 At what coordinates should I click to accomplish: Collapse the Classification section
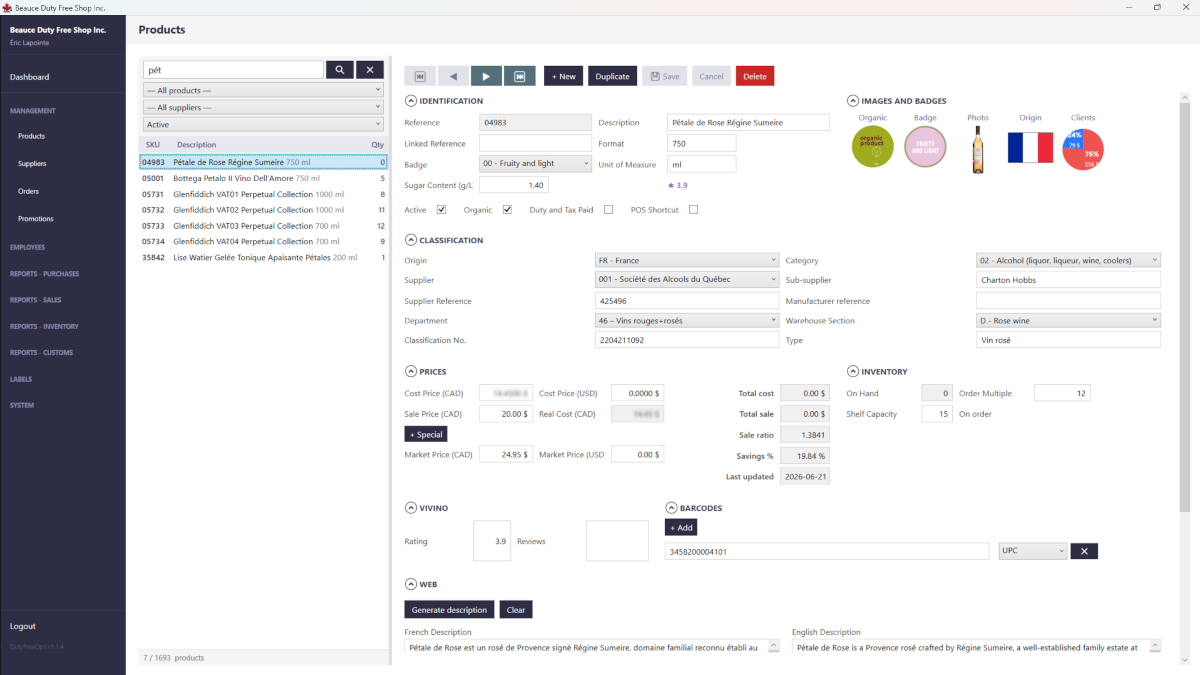(x=410, y=240)
